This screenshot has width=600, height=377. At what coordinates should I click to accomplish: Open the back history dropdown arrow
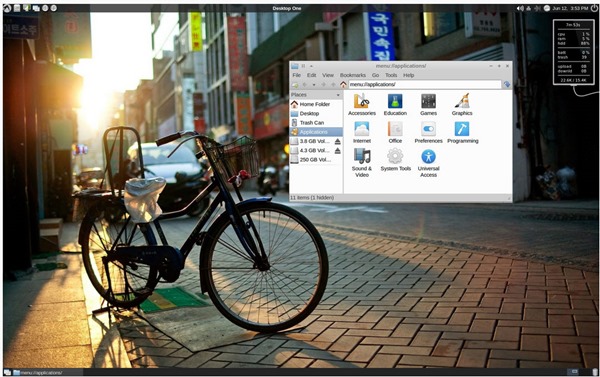(314, 85)
